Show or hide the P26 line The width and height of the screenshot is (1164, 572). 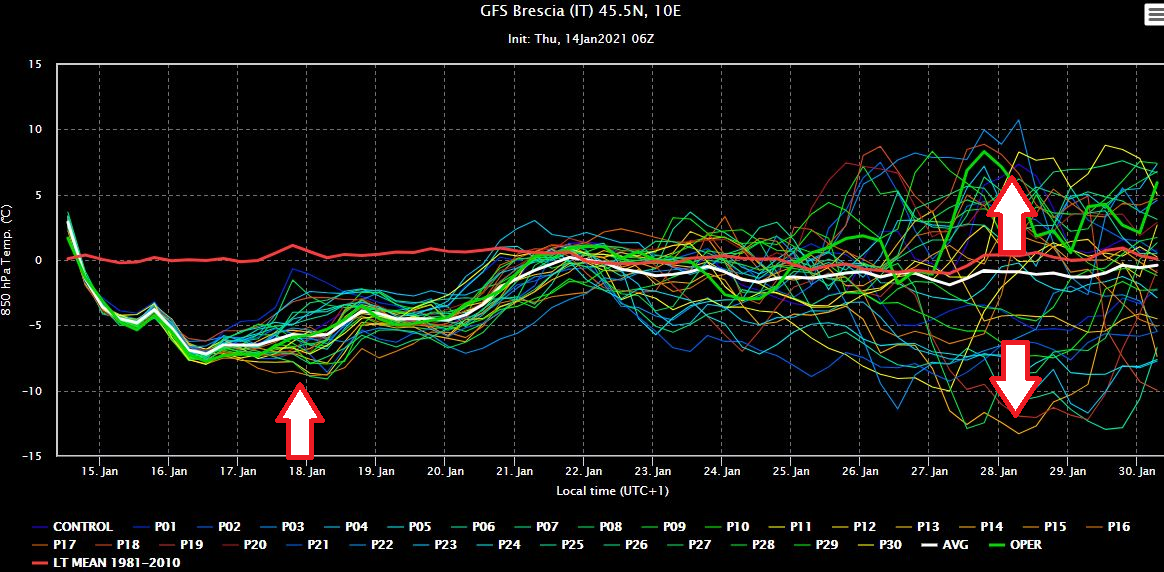[x=625, y=545]
